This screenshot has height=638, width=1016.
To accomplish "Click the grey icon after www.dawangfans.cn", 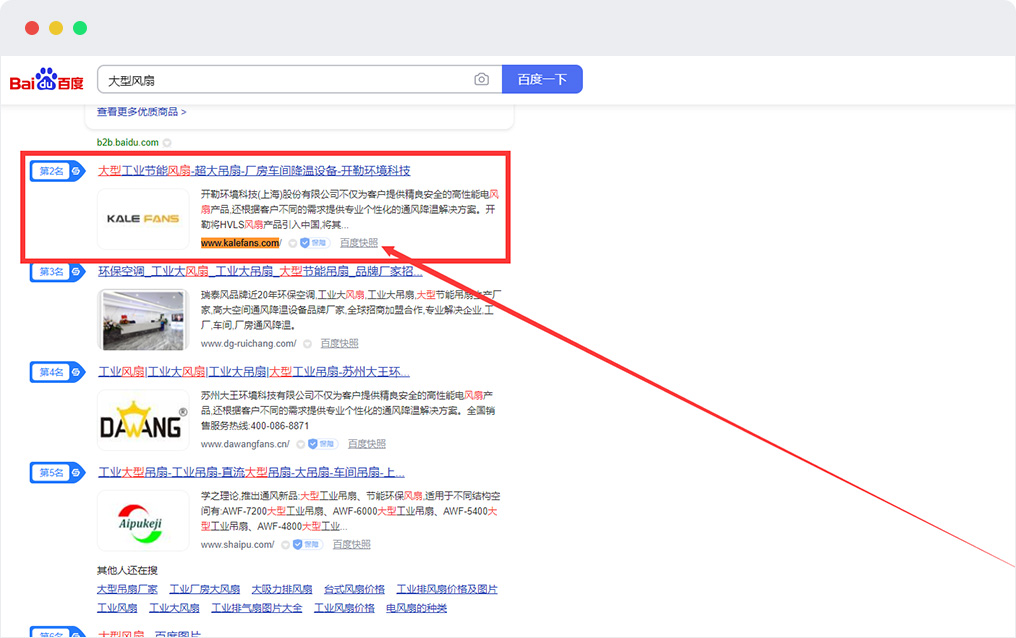I will 301,444.
